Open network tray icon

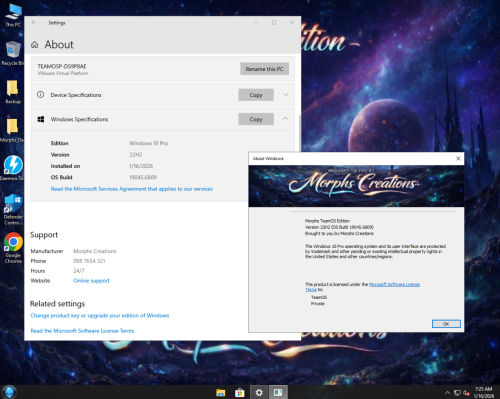pyautogui.click(x=457, y=393)
